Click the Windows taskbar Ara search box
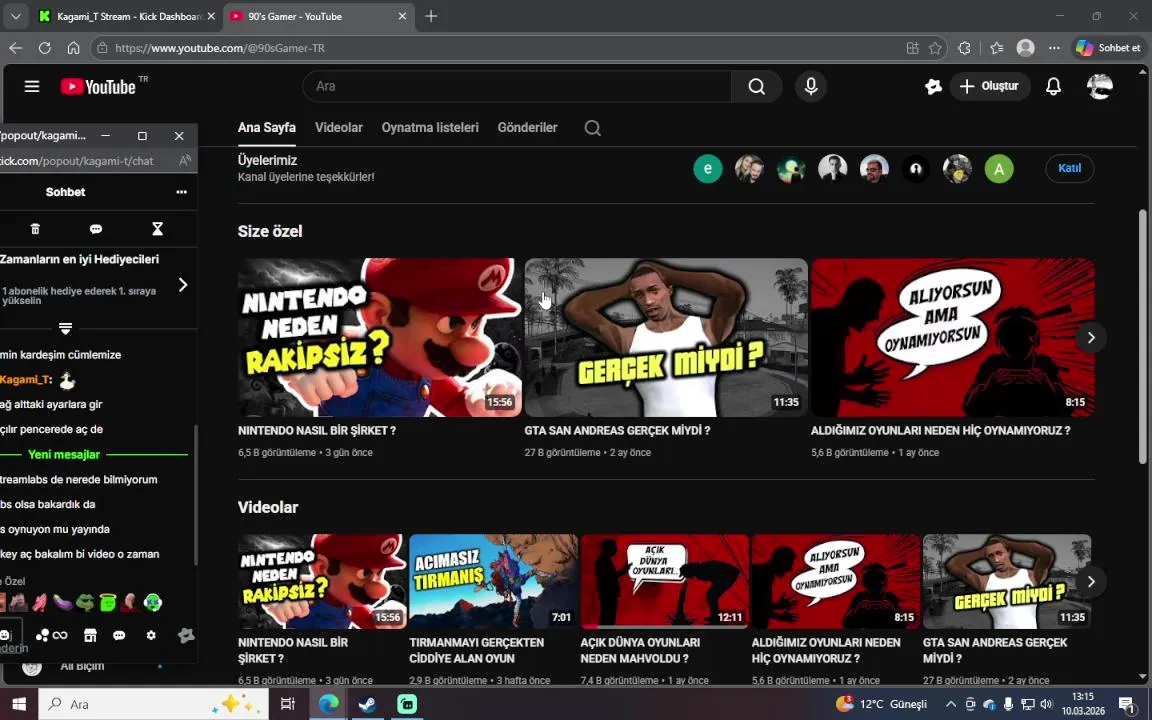Image resolution: width=1152 pixels, height=720 pixels. coord(152,704)
